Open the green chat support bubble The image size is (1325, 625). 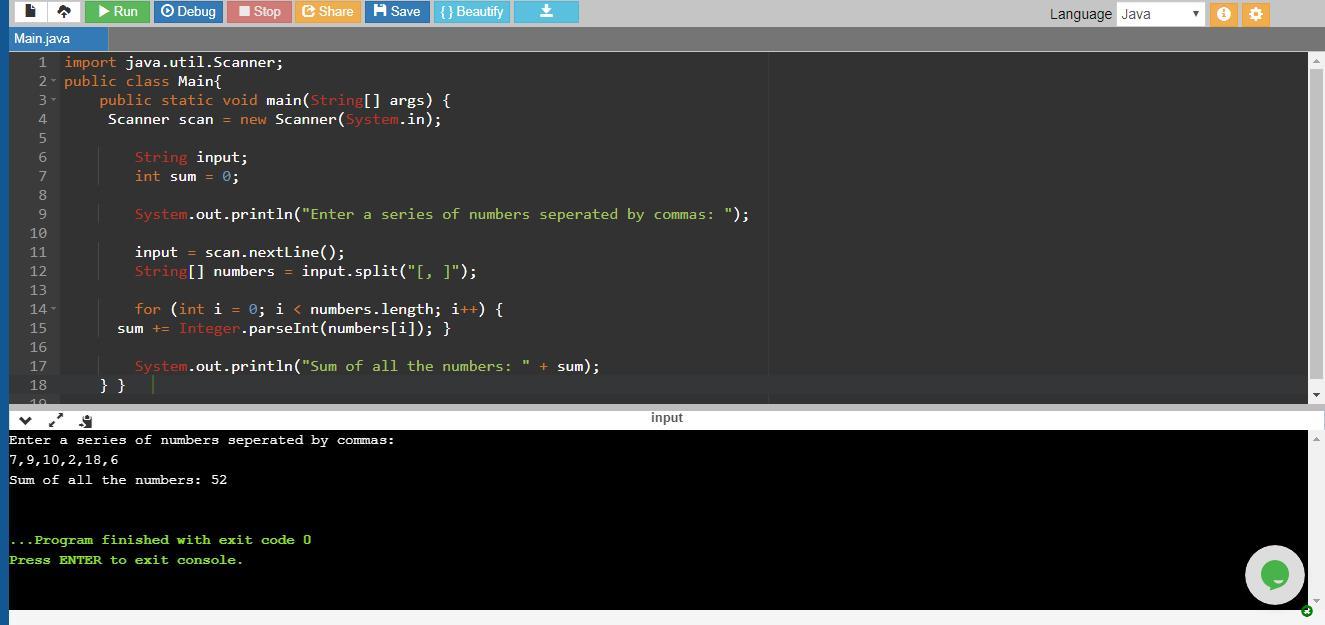pos(1274,574)
